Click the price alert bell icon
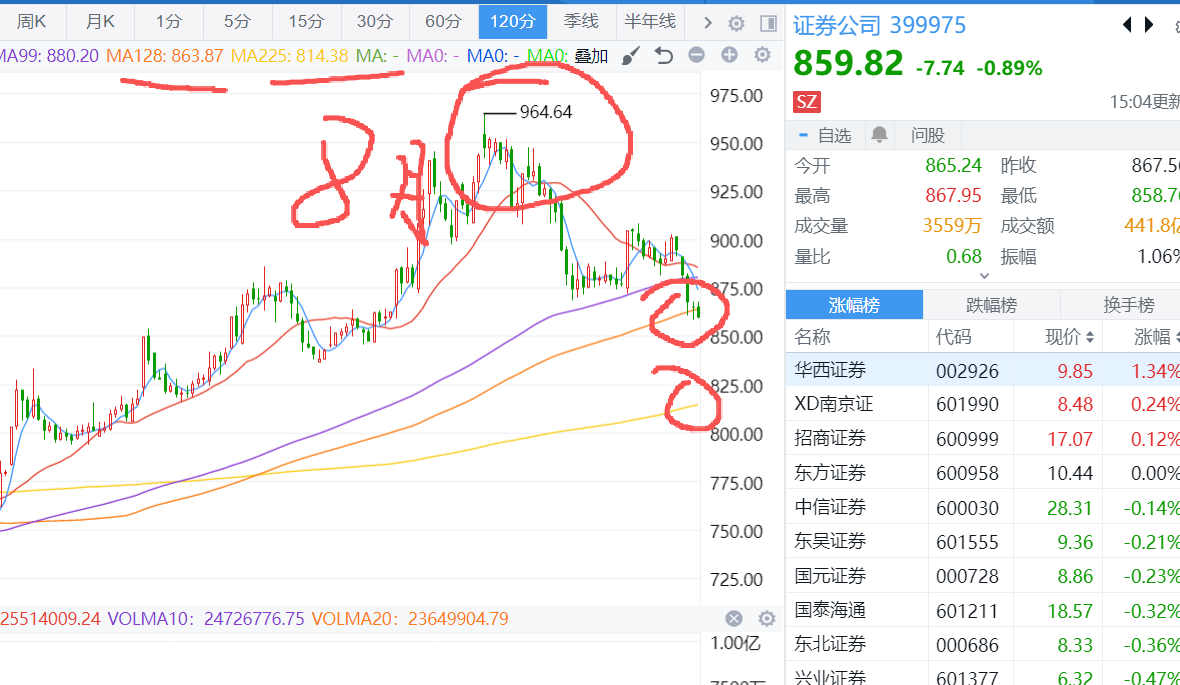The width and height of the screenshot is (1180, 685). 880,135
